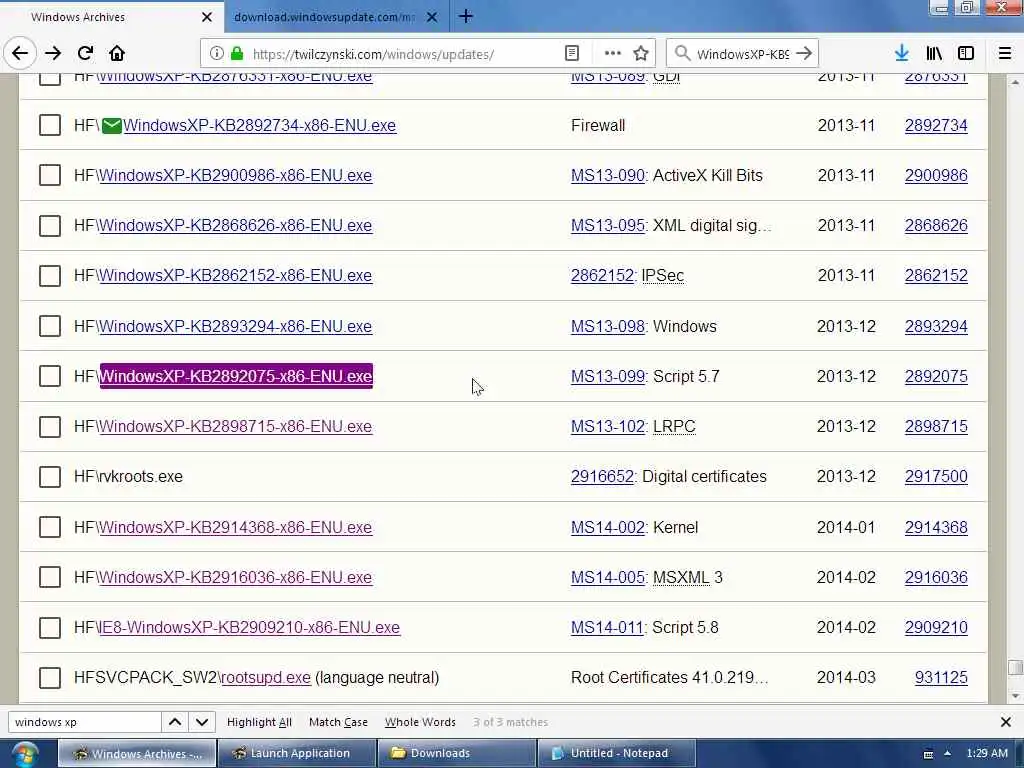Click the browser search box
This screenshot has width=1024, height=768.
[742, 54]
